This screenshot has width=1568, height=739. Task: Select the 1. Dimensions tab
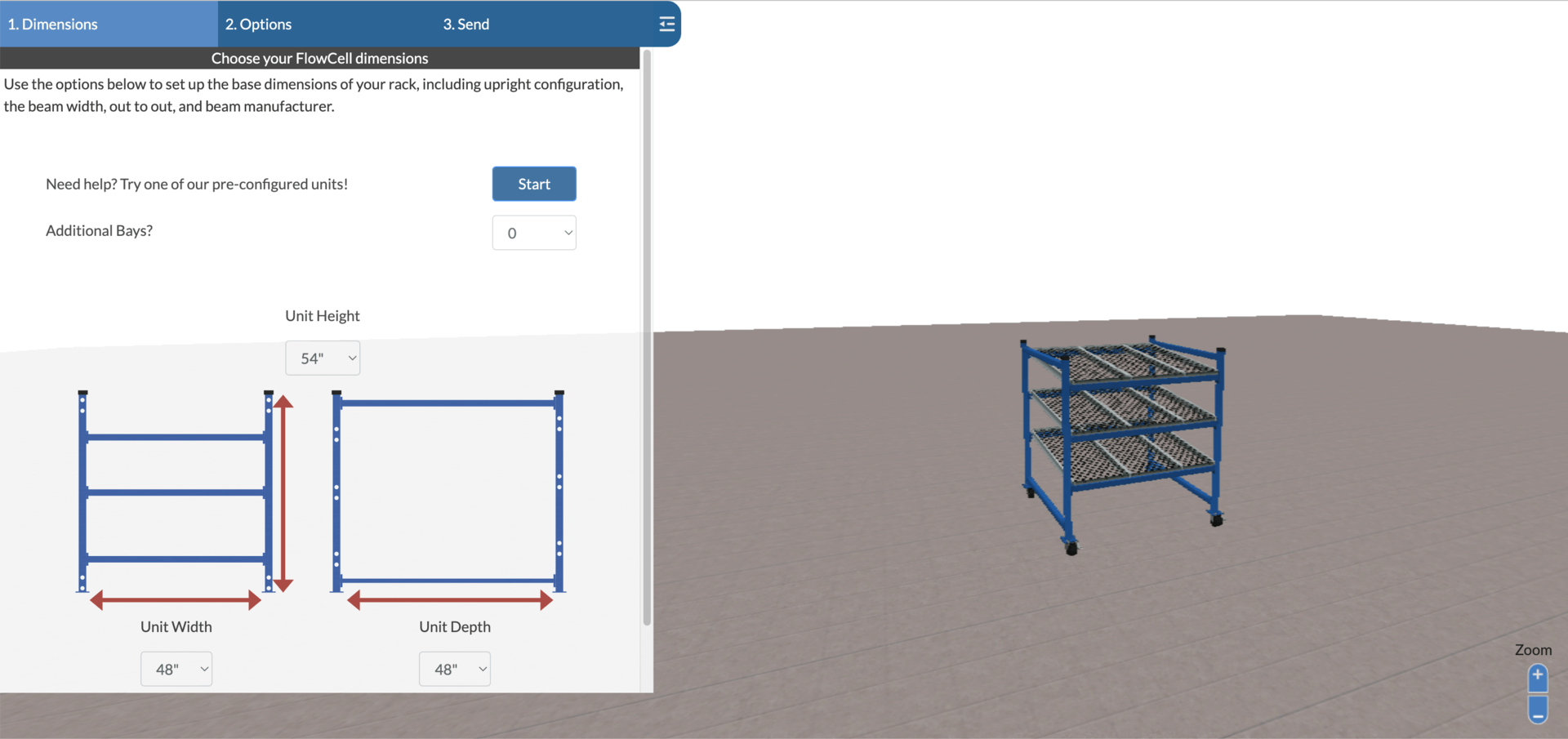pyautogui.click(x=53, y=24)
